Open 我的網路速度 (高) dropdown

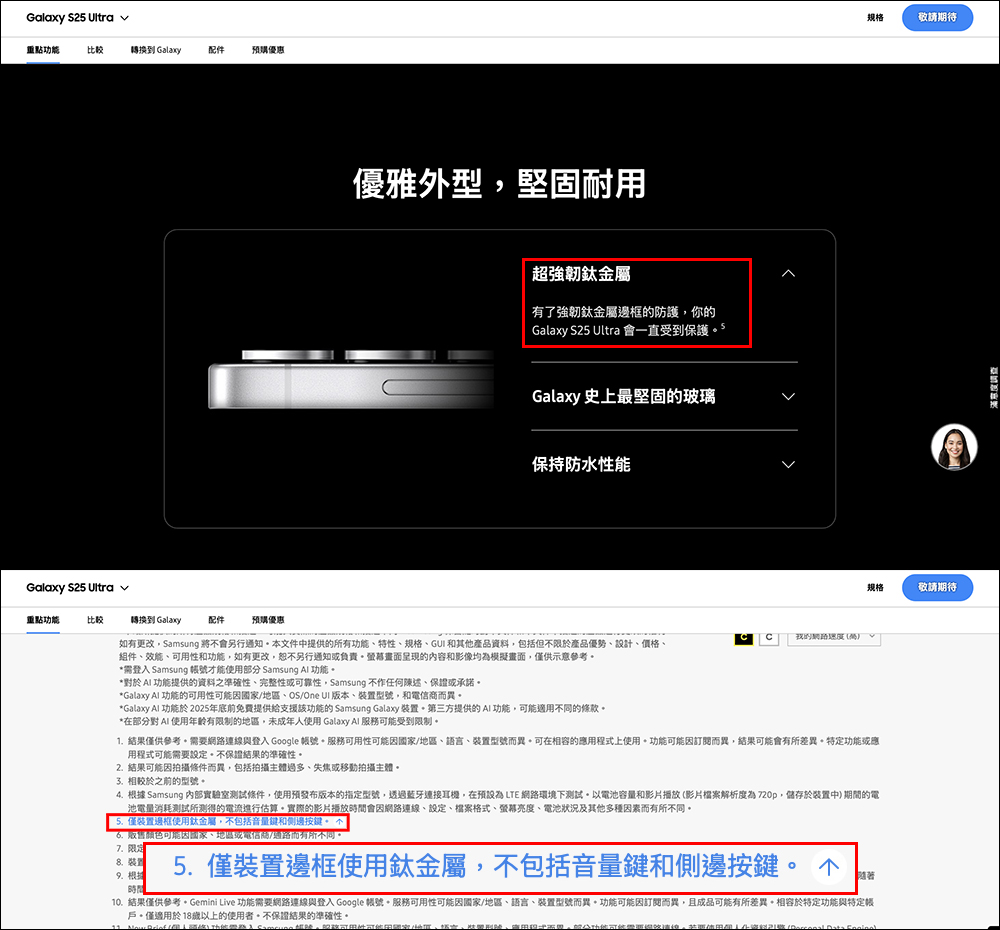click(834, 637)
